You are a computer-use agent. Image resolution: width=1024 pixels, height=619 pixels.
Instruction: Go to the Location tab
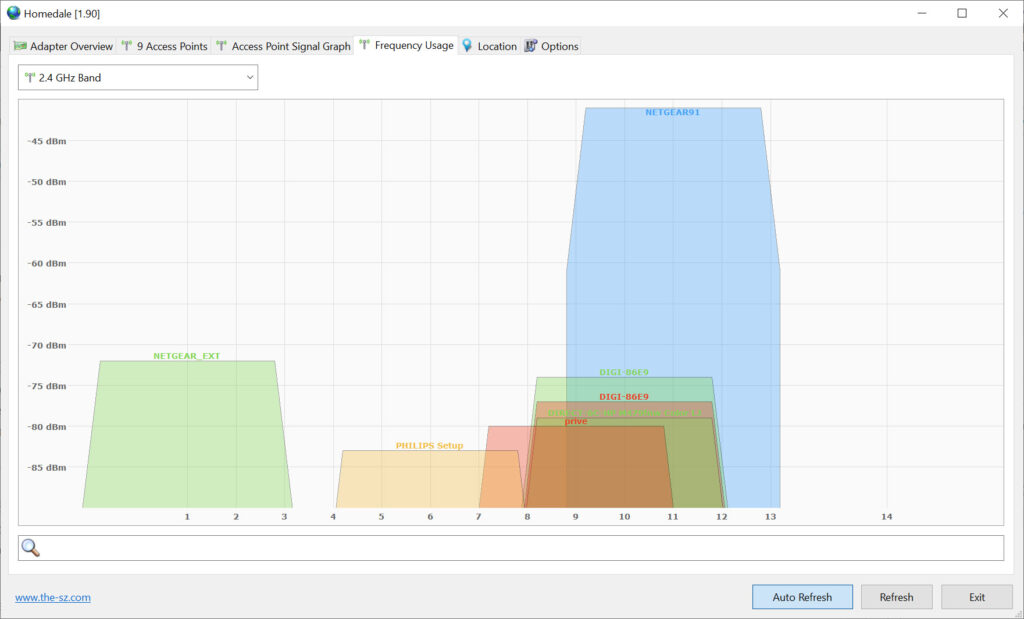coord(489,46)
